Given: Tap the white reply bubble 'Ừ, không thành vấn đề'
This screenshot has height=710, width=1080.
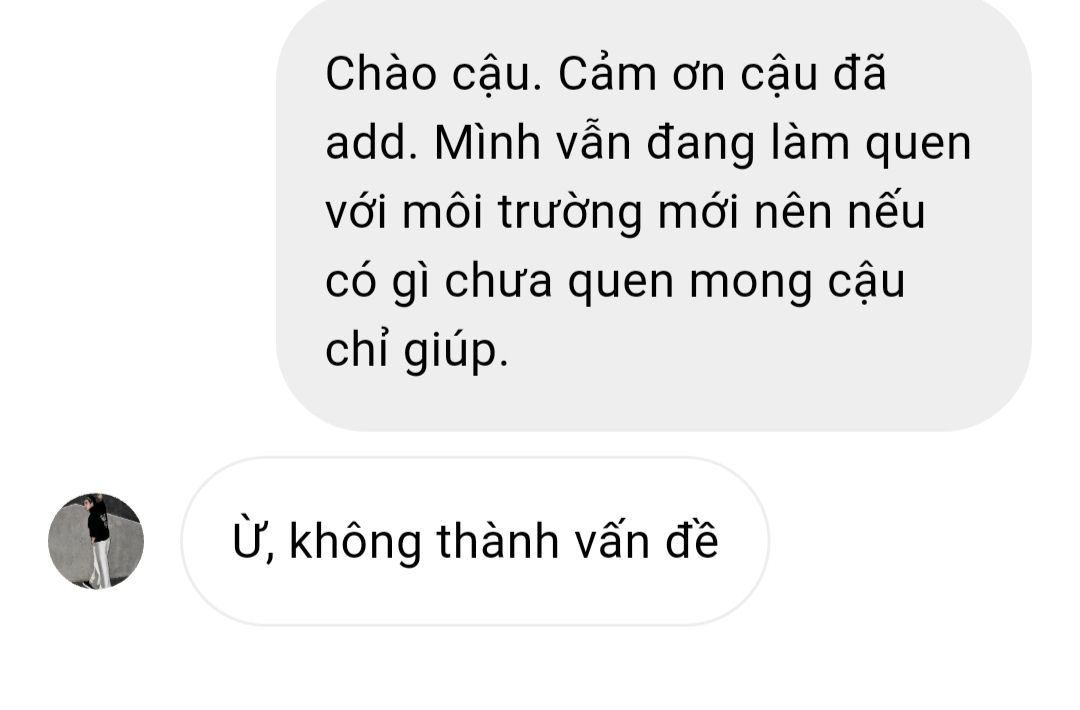Looking at the screenshot, I should tap(475, 541).
